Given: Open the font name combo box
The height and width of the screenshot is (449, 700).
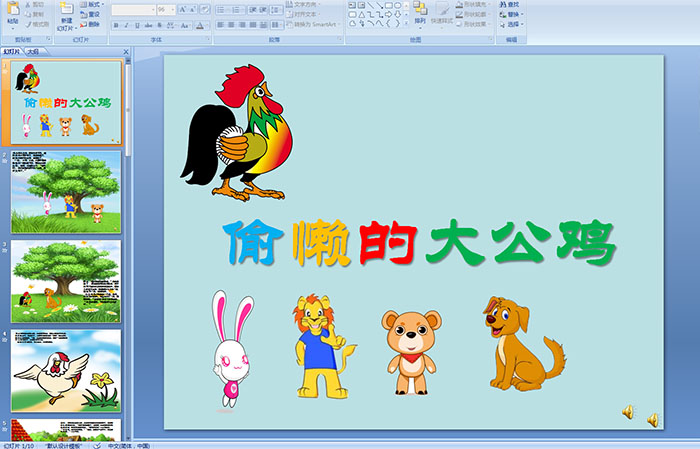Looking at the screenshot, I should [x=133, y=9].
